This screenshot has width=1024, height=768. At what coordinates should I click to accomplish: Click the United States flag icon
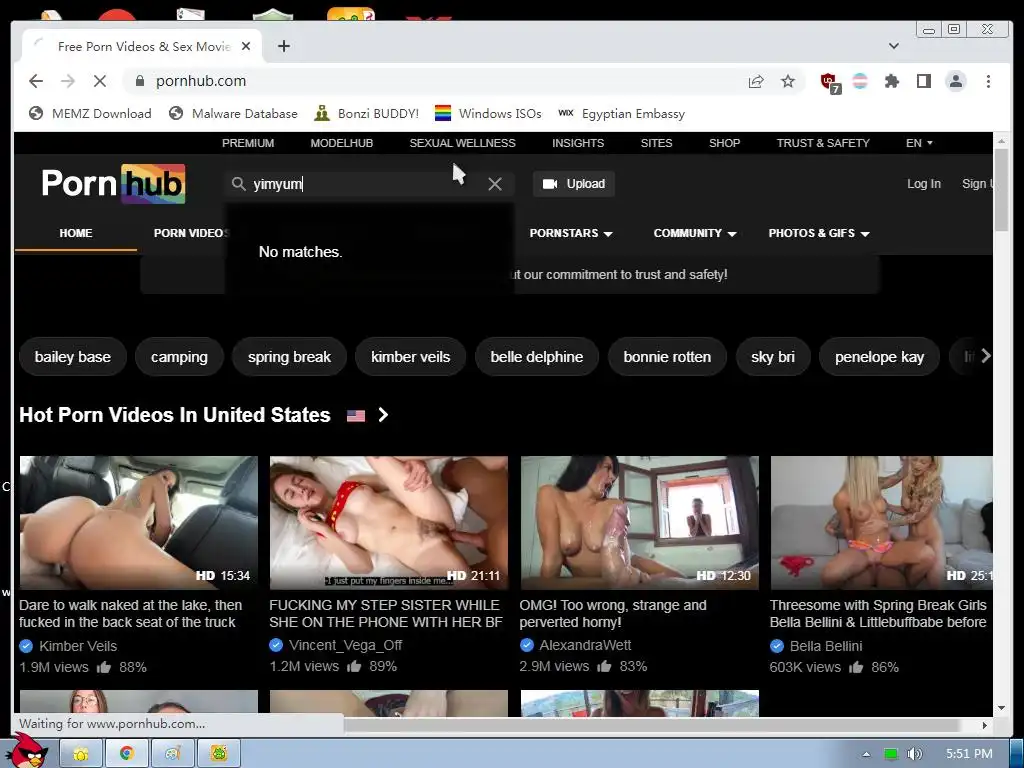[x=356, y=415]
